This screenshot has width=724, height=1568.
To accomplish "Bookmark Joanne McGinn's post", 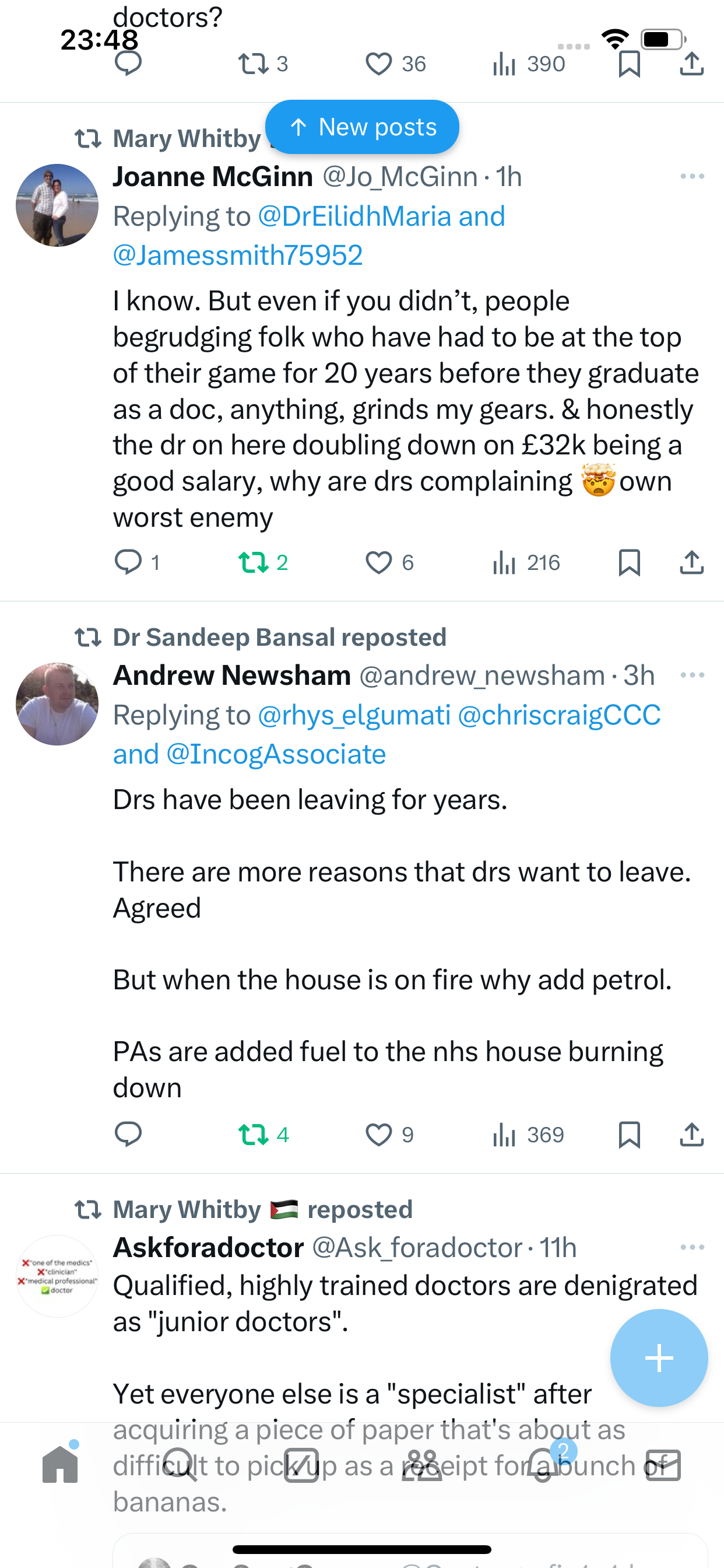I will [x=629, y=562].
